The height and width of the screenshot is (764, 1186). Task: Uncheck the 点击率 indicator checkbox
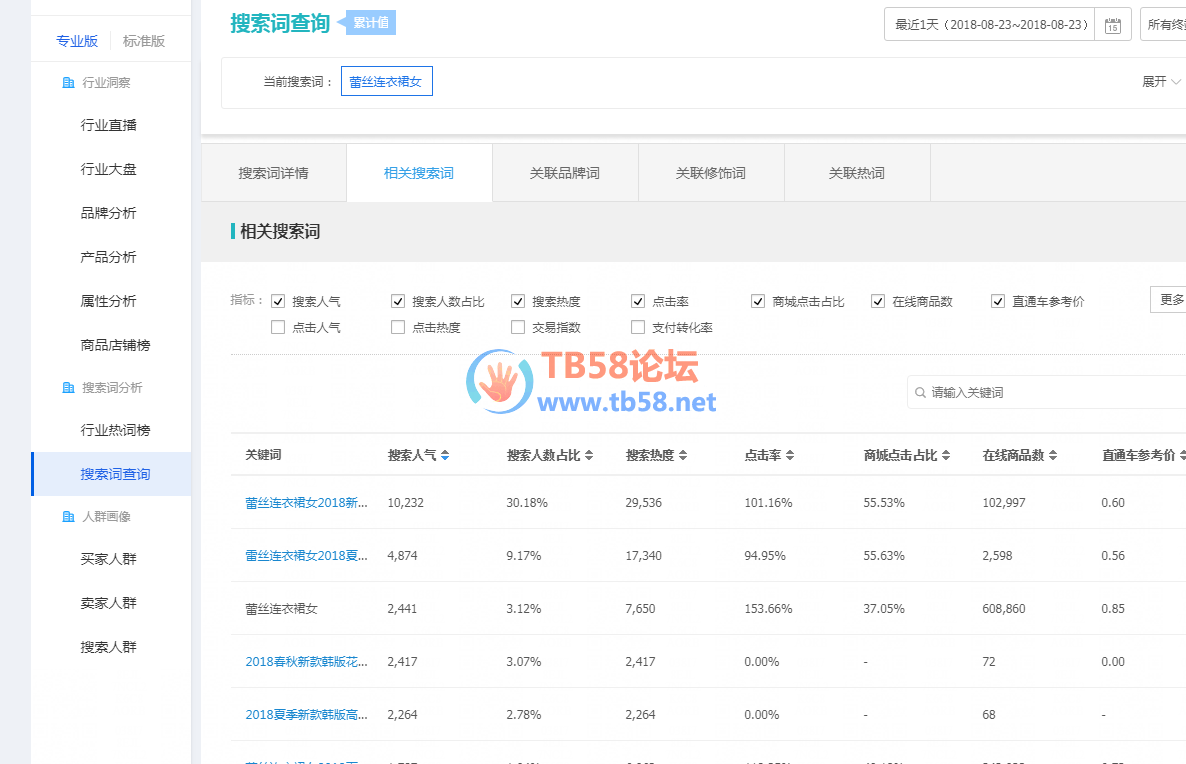point(638,301)
